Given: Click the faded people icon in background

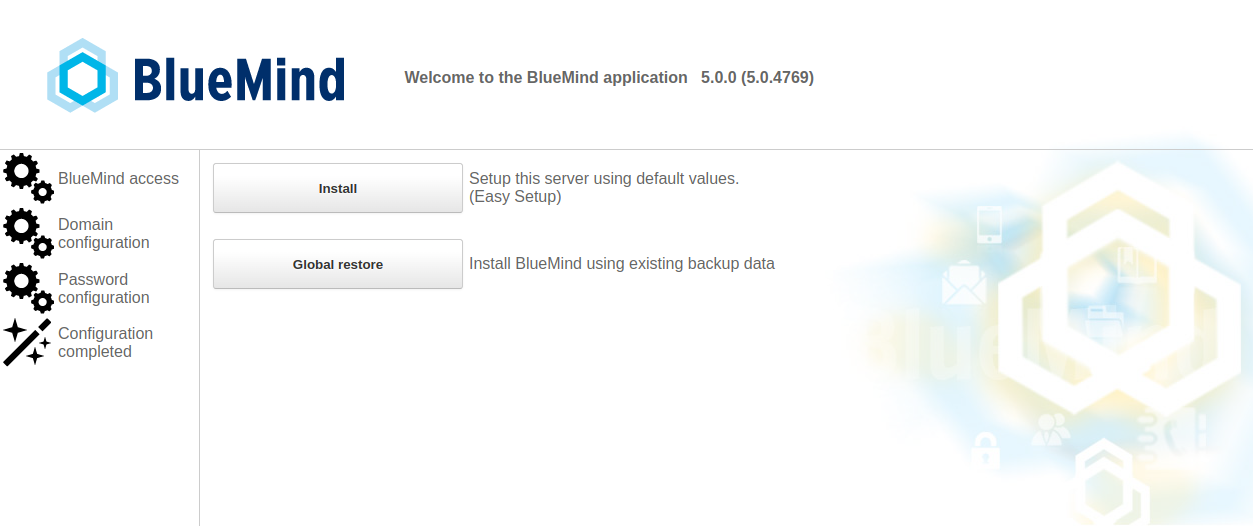Looking at the screenshot, I should pyautogui.click(x=1050, y=428).
